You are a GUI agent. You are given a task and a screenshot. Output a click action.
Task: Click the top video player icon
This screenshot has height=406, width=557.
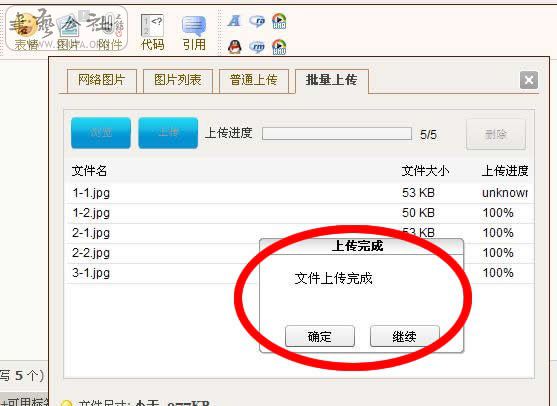279,21
